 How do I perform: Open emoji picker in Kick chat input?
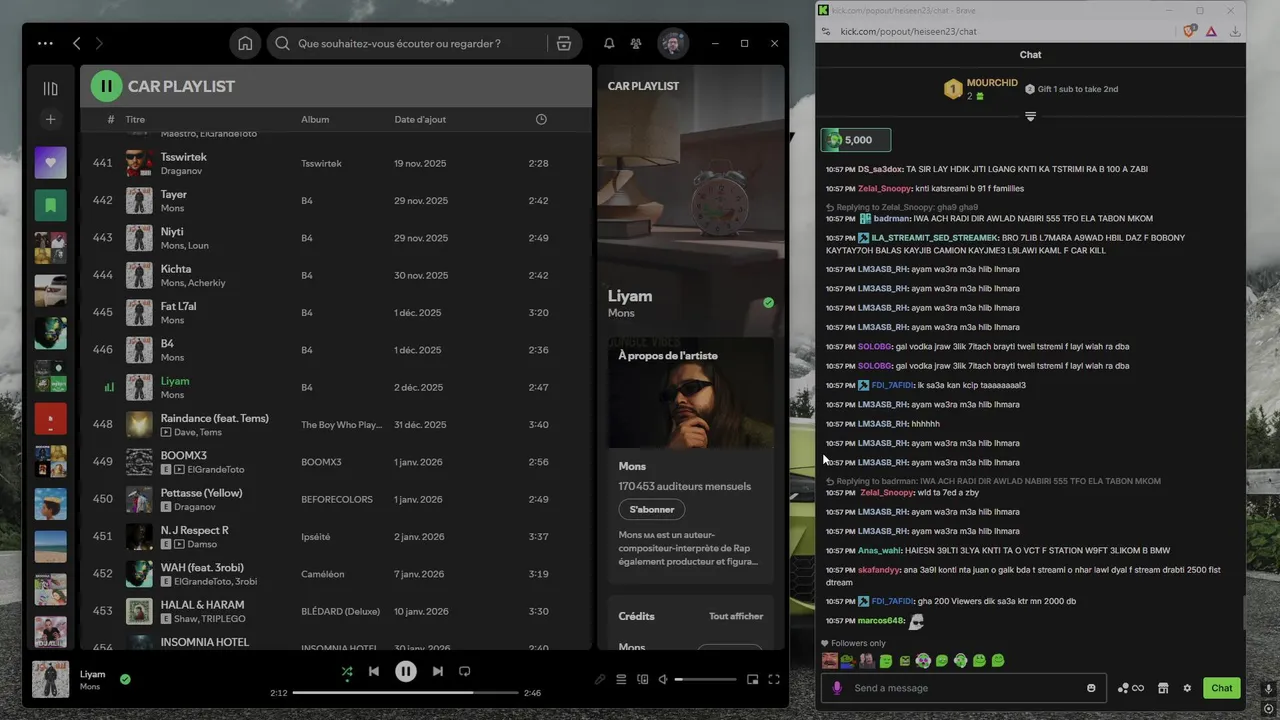click(1091, 688)
